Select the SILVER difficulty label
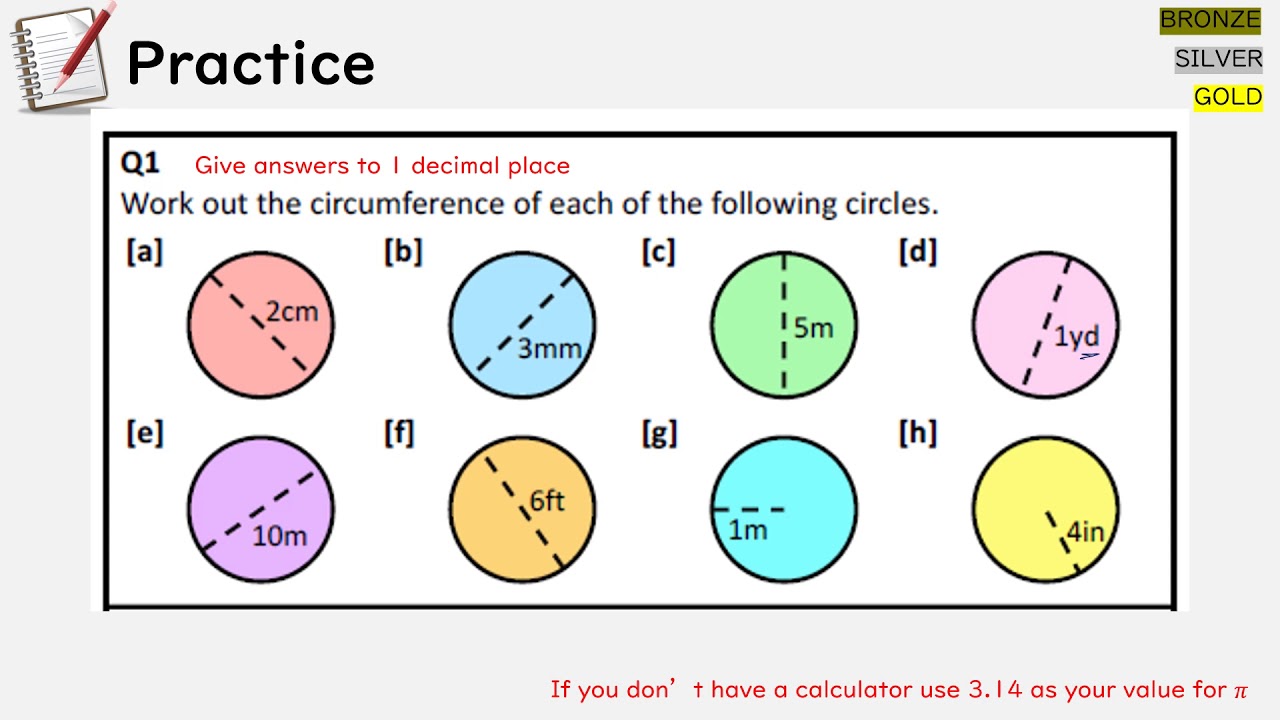This screenshot has width=1280, height=720. (1218, 59)
